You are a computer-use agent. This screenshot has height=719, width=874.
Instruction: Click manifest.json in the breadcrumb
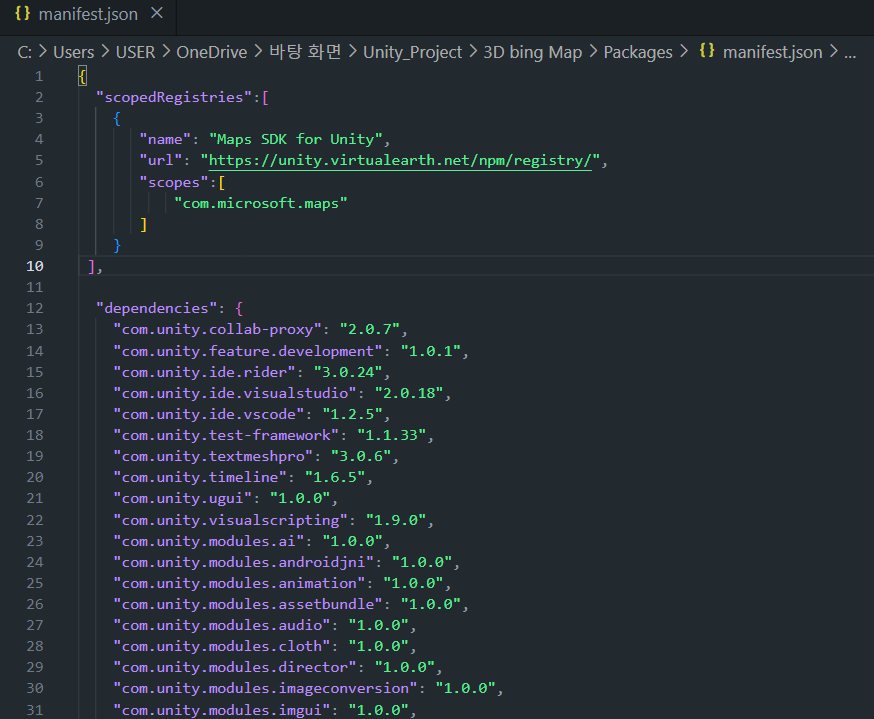[x=773, y=52]
